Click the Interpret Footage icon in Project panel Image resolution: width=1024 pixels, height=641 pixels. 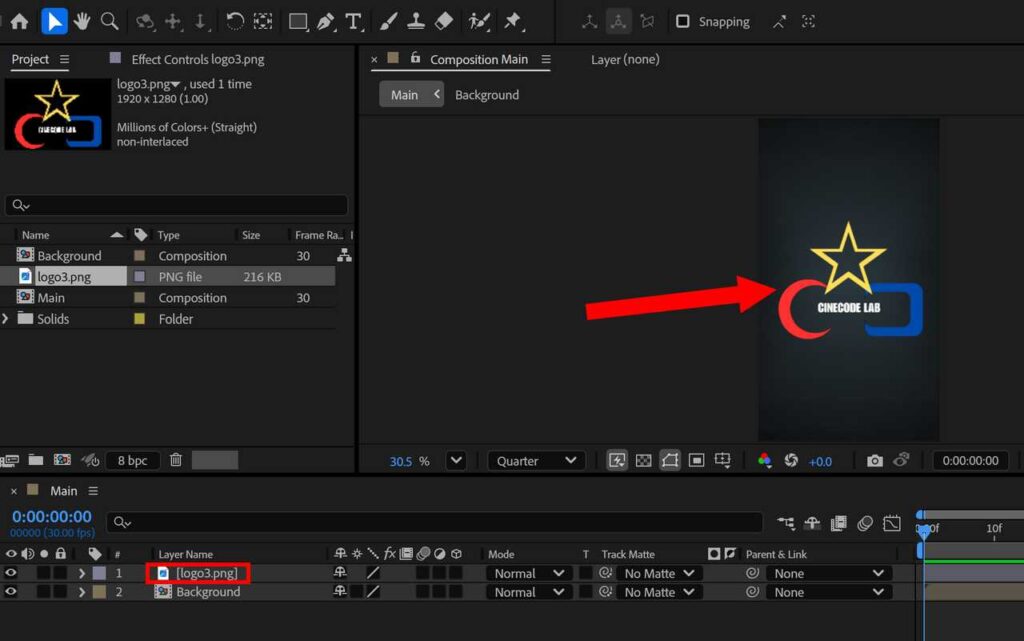(x=10, y=461)
